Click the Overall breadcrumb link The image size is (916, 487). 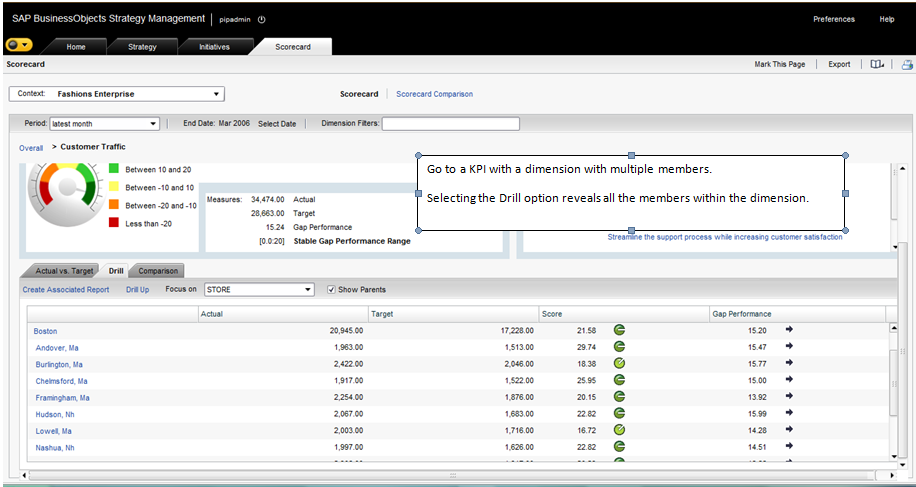[x=31, y=148]
